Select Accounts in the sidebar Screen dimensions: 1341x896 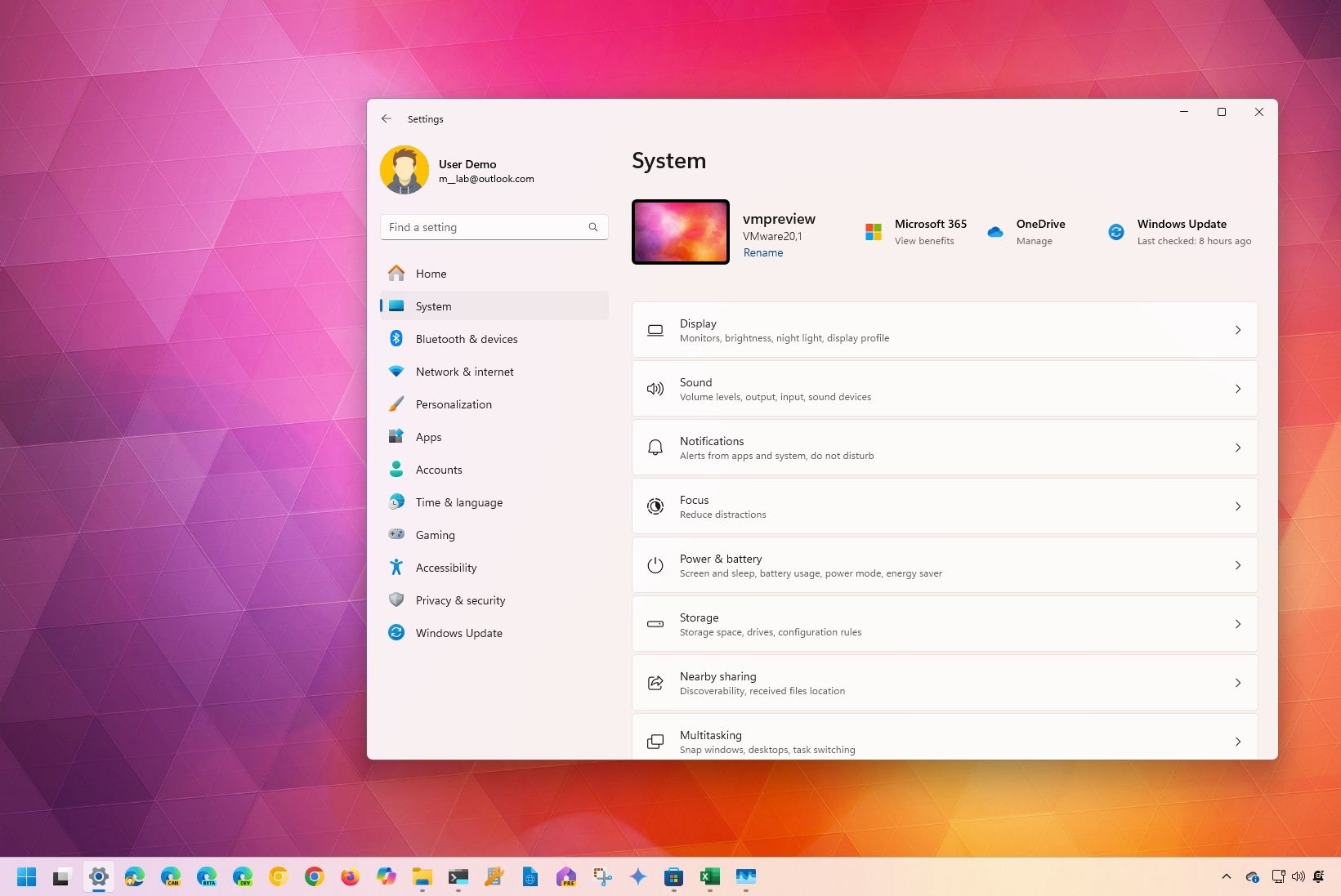click(x=439, y=469)
